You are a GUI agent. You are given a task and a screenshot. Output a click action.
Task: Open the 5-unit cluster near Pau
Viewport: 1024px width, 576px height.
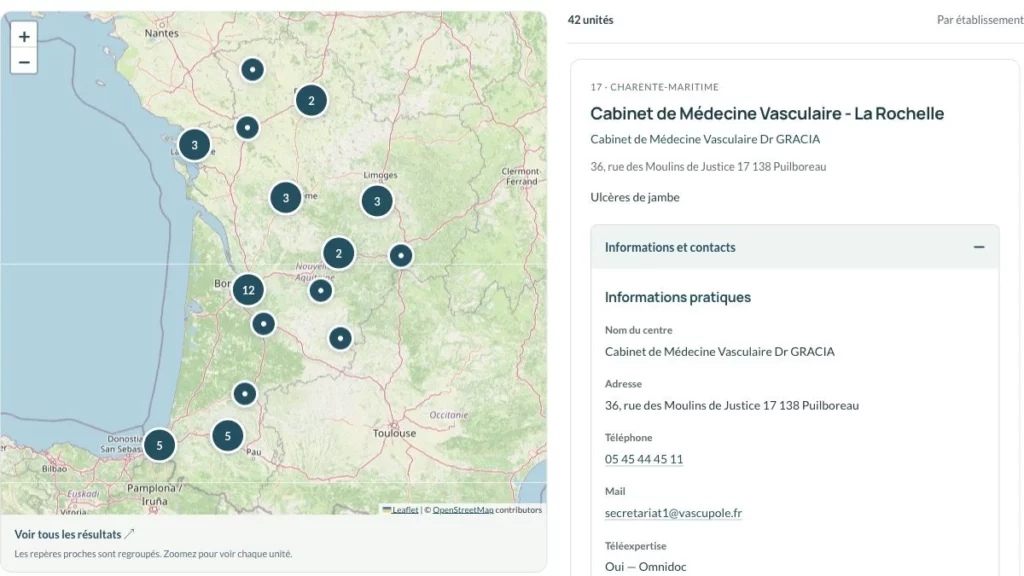(x=227, y=436)
